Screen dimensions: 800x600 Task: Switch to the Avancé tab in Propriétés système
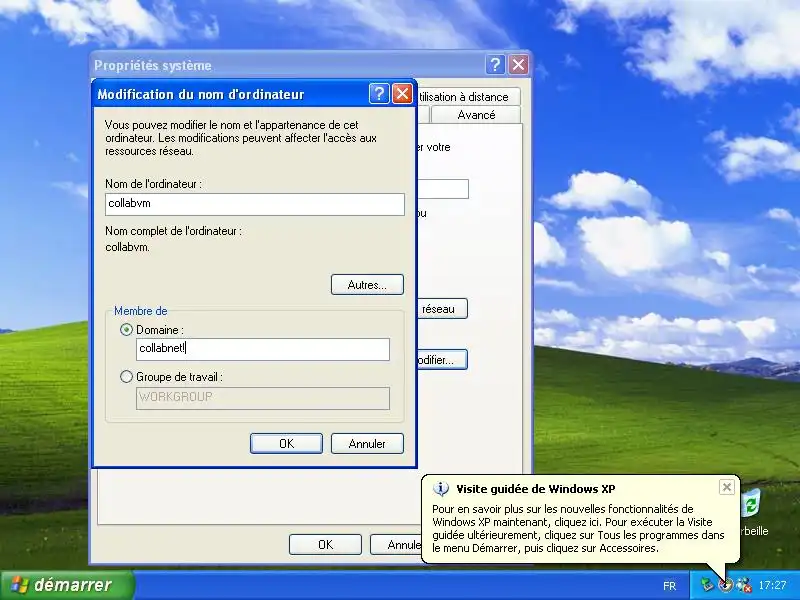pos(476,115)
